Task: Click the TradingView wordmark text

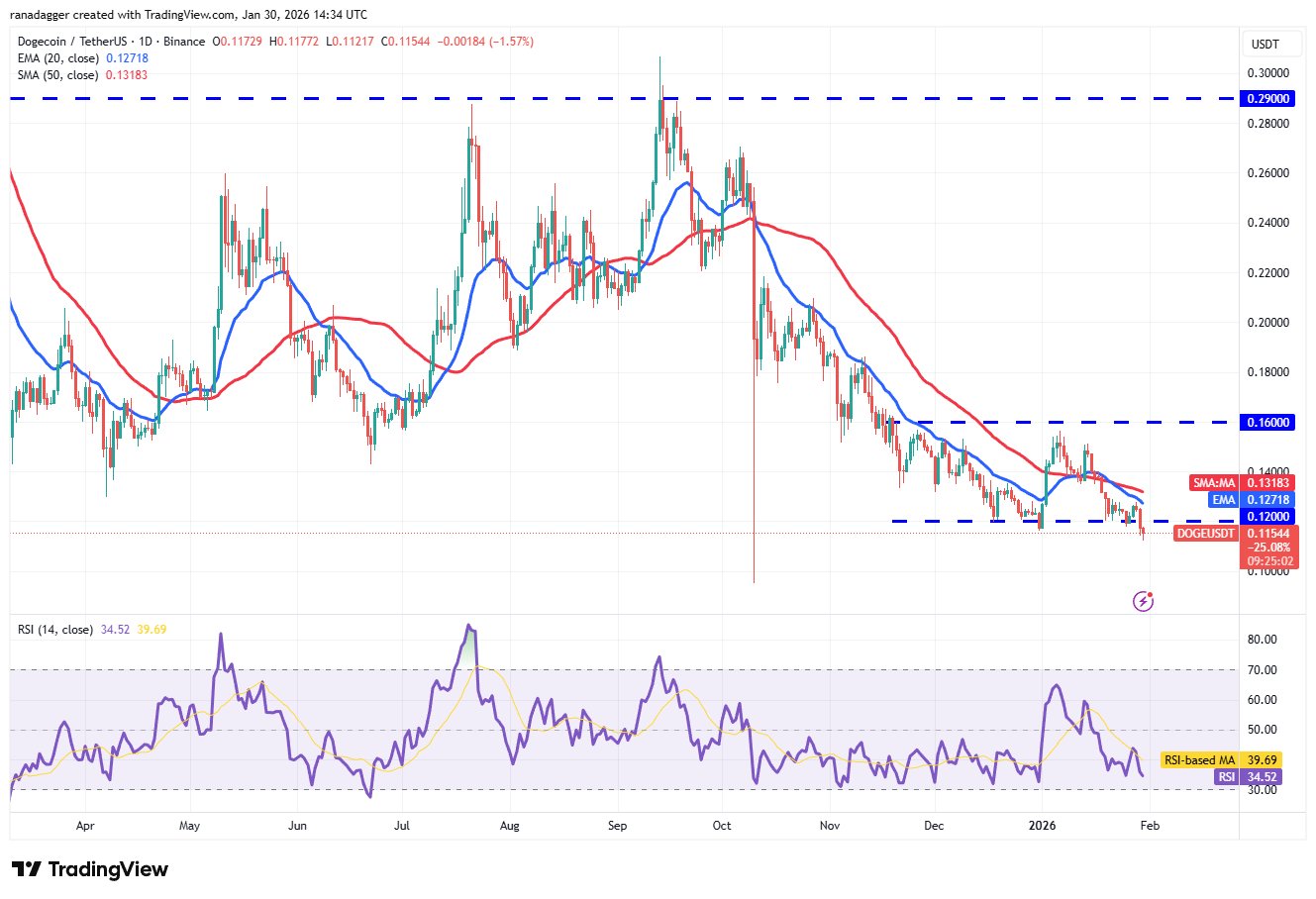Action: click(x=108, y=869)
